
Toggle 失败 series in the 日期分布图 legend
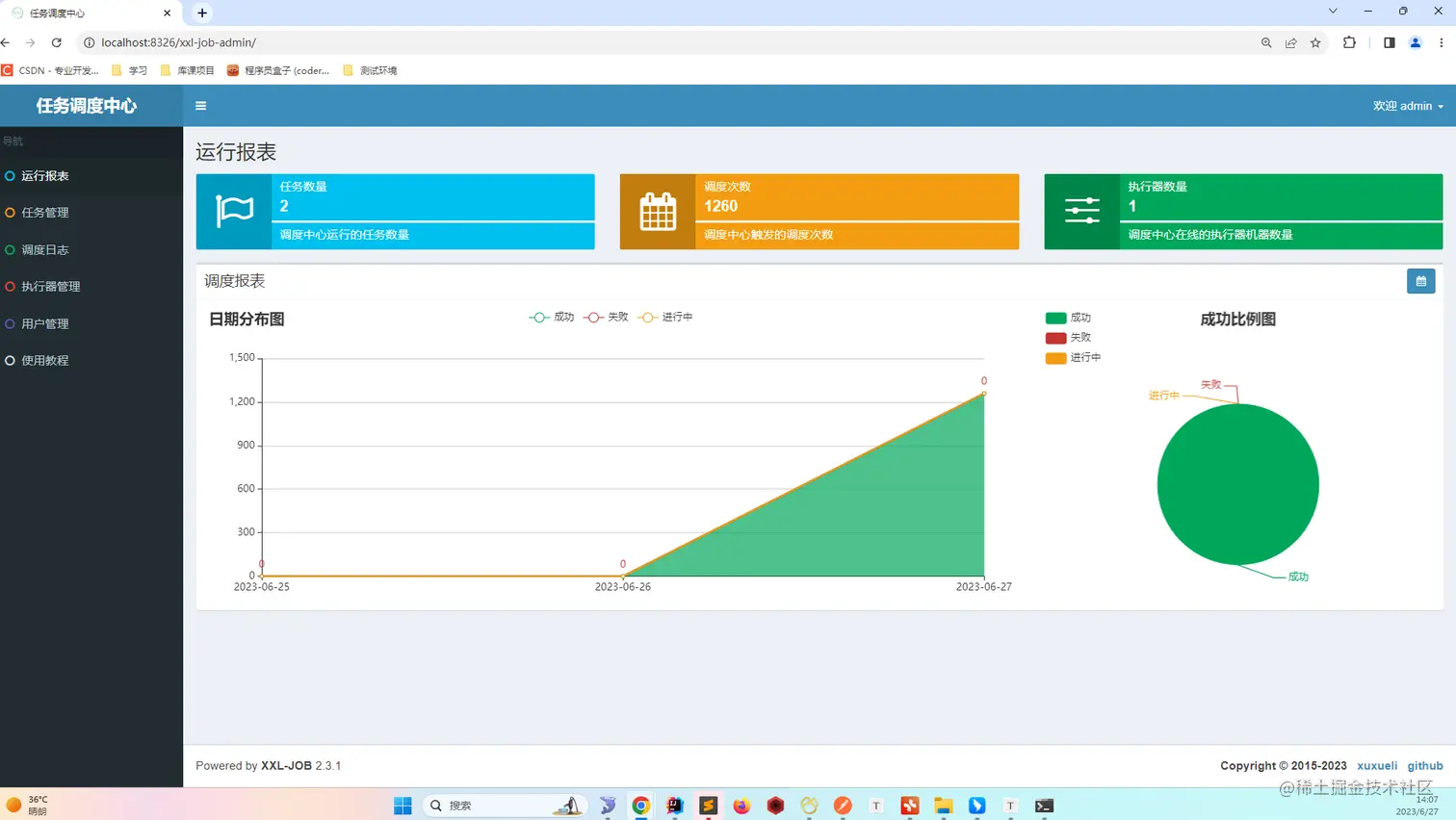pos(606,317)
